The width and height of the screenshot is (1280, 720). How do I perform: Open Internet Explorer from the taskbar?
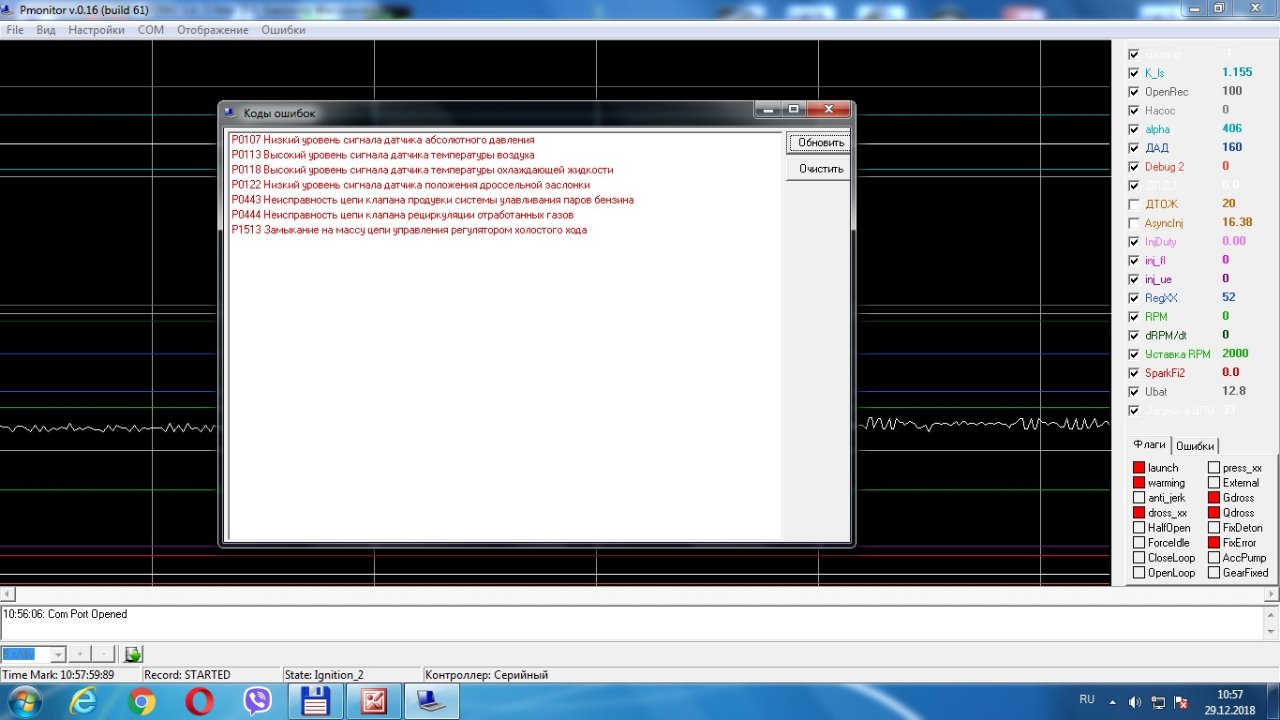click(x=84, y=702)
